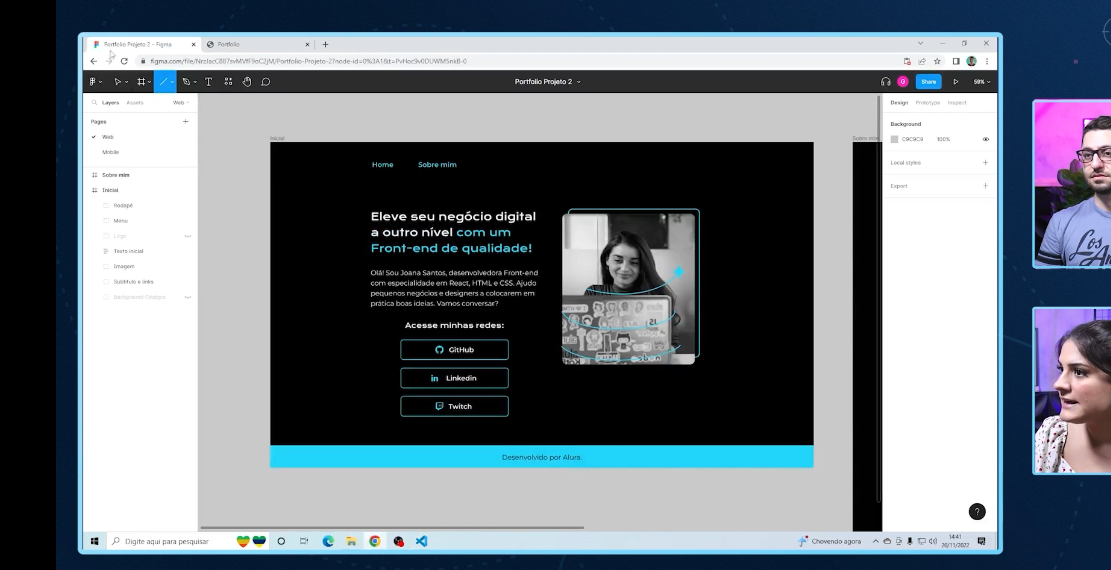The width and height of the screenshot is (1111, 570).
Task: Click the Present play button
Action: [x=955, y=82]
